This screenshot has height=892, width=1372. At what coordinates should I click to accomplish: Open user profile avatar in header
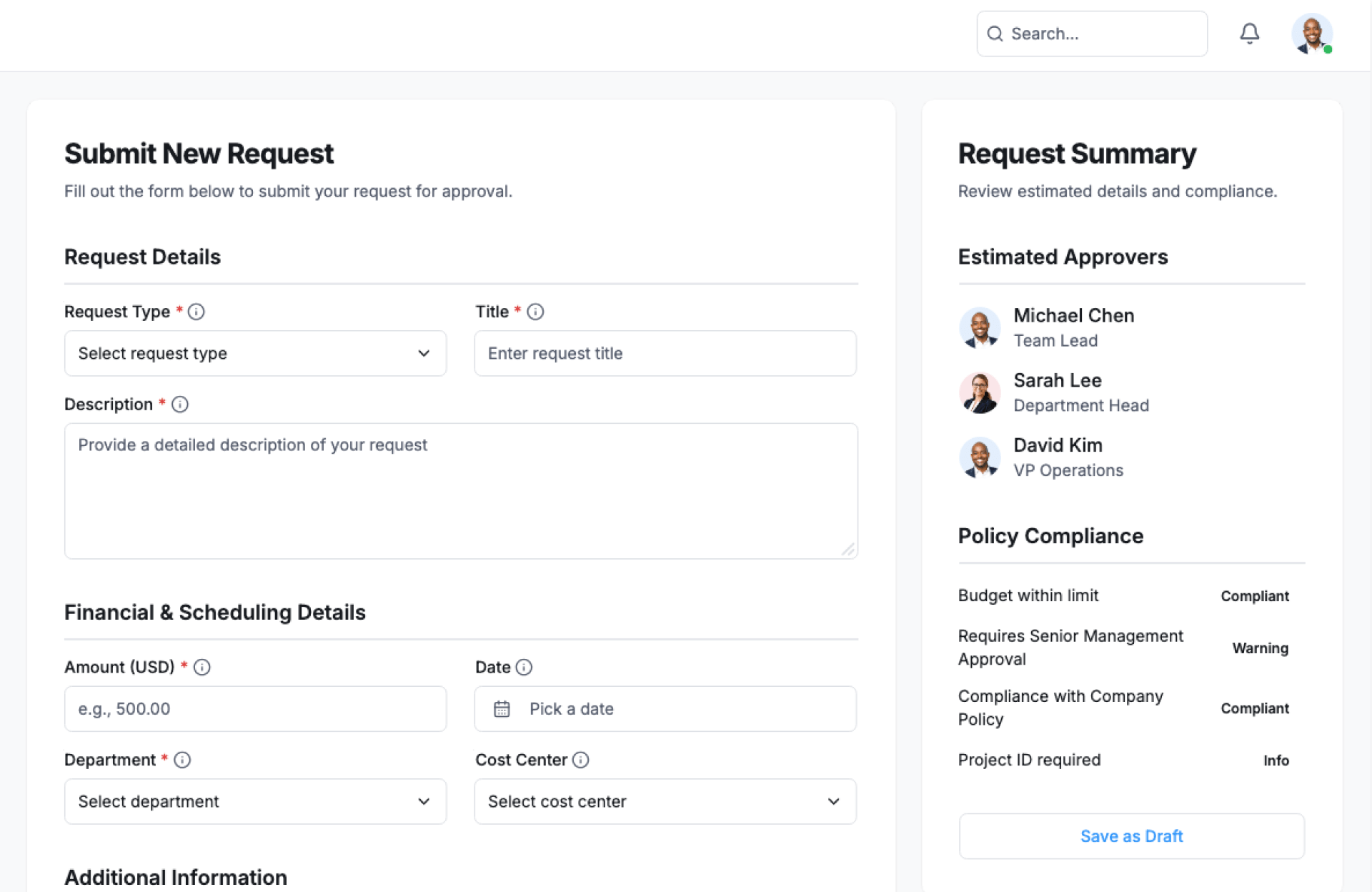click(1311, 34)
